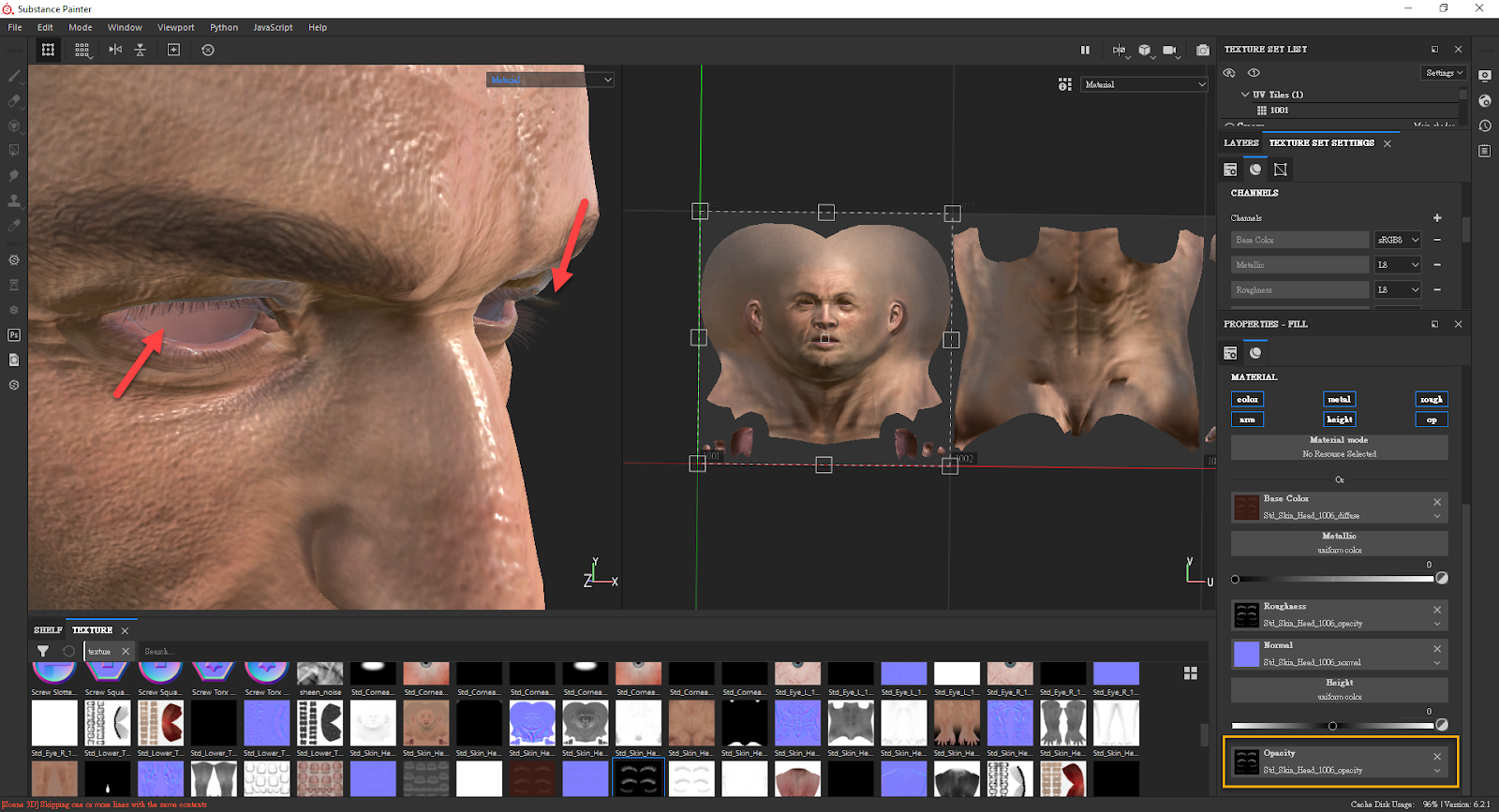Switch to the LAYERS tab
Viewport: 1499px width, 812px height.
1241,143
